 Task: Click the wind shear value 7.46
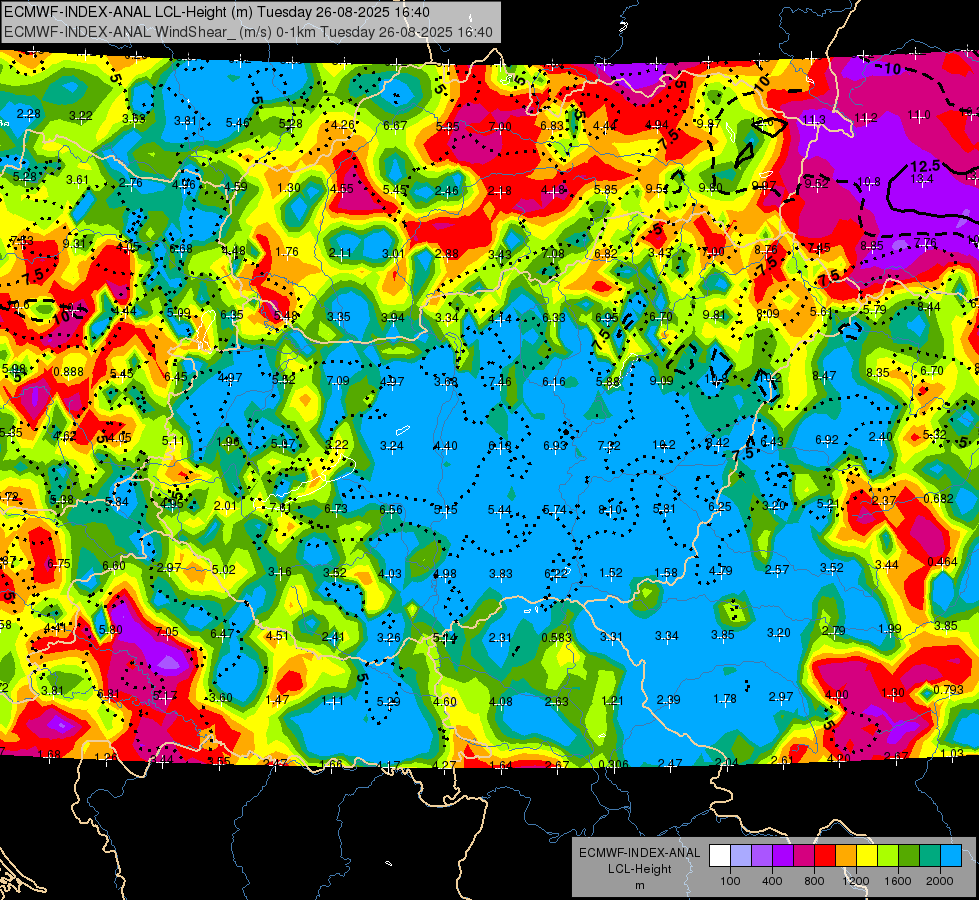tap(499, 382)
